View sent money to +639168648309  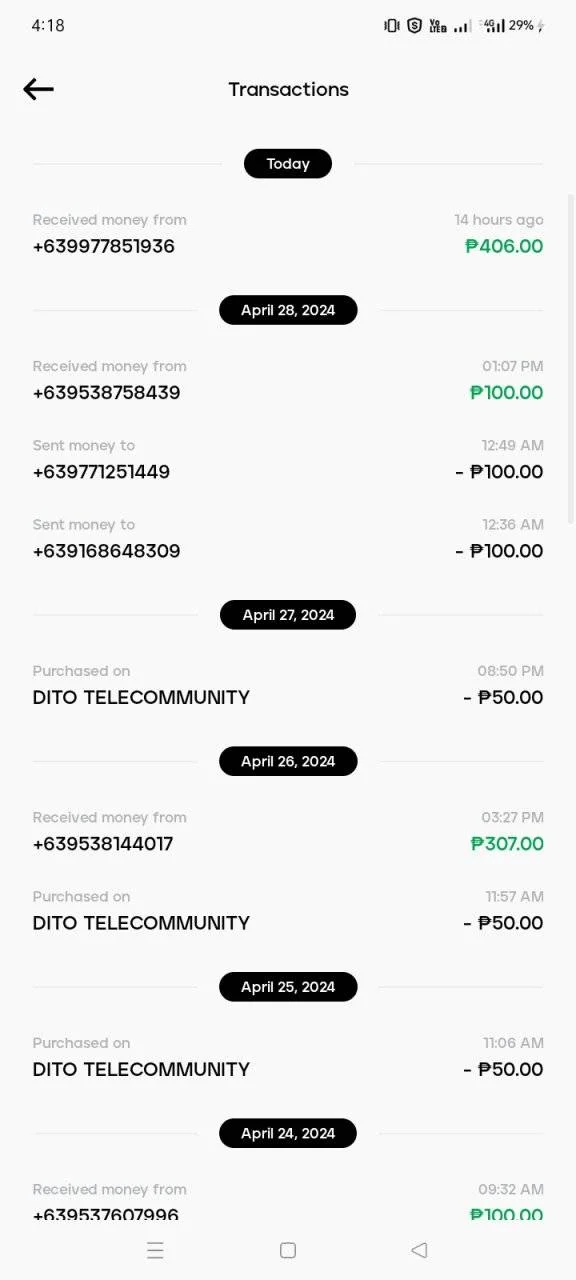pyautogui.click(x=288, y=538)
